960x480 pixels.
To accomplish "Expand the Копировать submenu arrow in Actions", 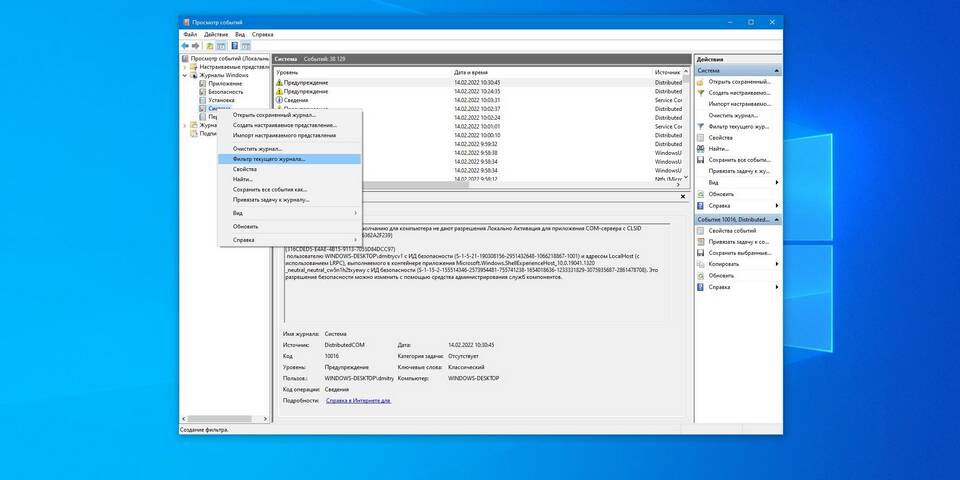I will 777,264.
